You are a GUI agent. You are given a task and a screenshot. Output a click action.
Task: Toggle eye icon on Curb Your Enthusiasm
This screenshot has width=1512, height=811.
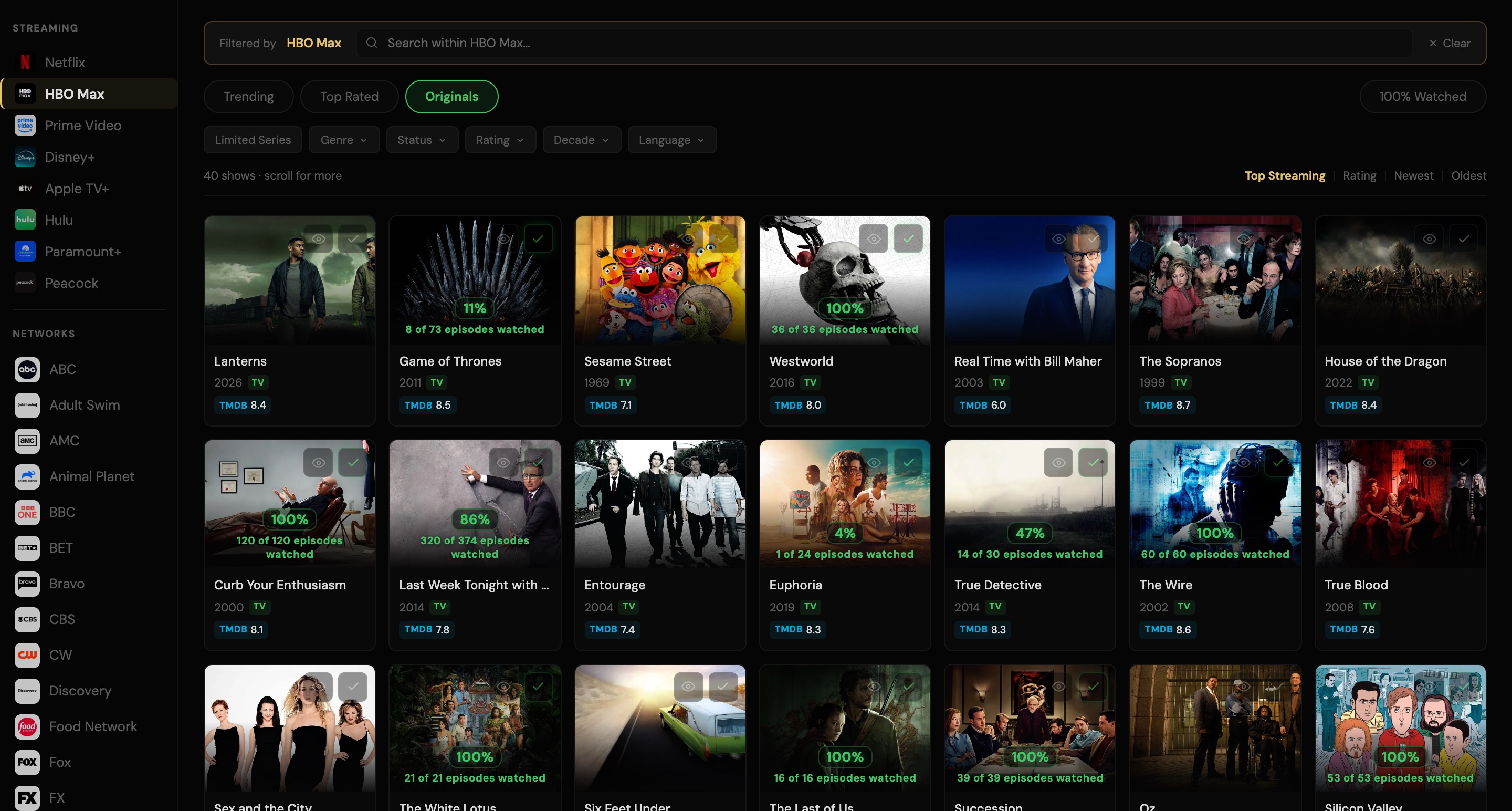(318, 463)
